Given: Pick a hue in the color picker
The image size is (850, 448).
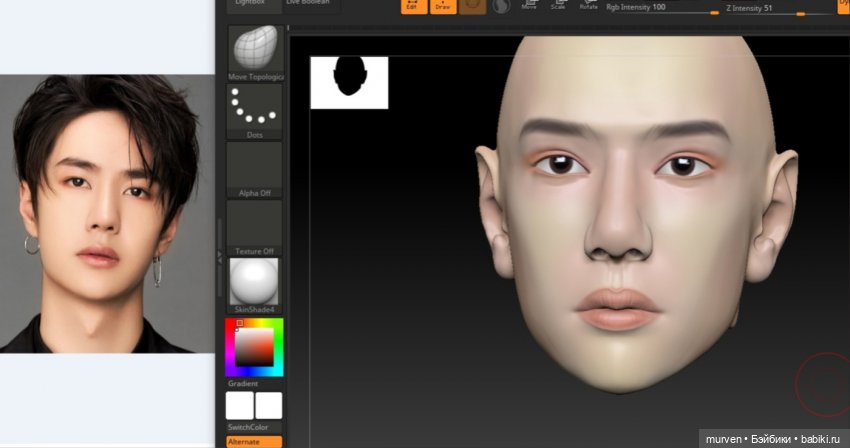Looking at the screenshot, I should (x=254, y=348).
